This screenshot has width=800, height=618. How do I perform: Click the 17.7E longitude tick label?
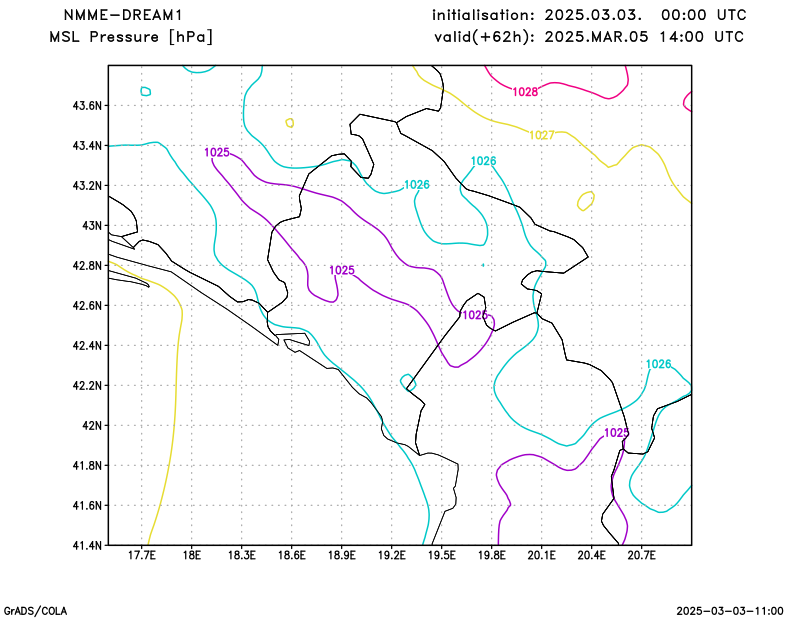click(x=142, y=555)
